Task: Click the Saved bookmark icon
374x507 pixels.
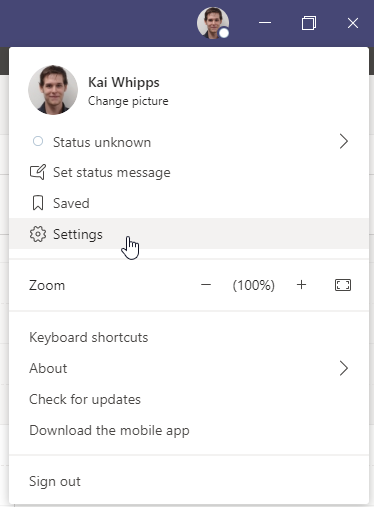Action: pyautogui.click(x=38, y=203)
